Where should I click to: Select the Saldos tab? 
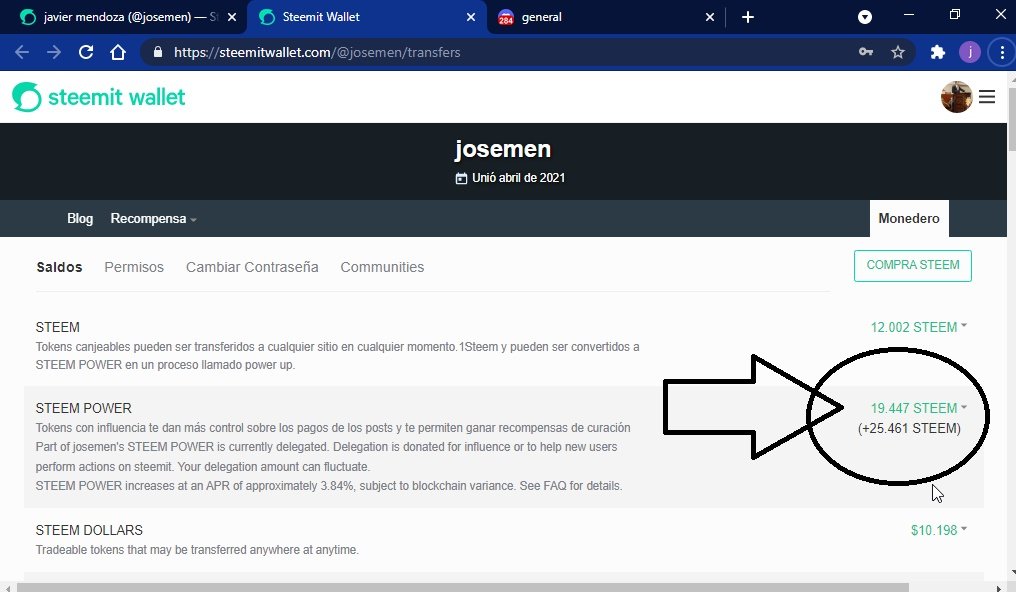59,267
